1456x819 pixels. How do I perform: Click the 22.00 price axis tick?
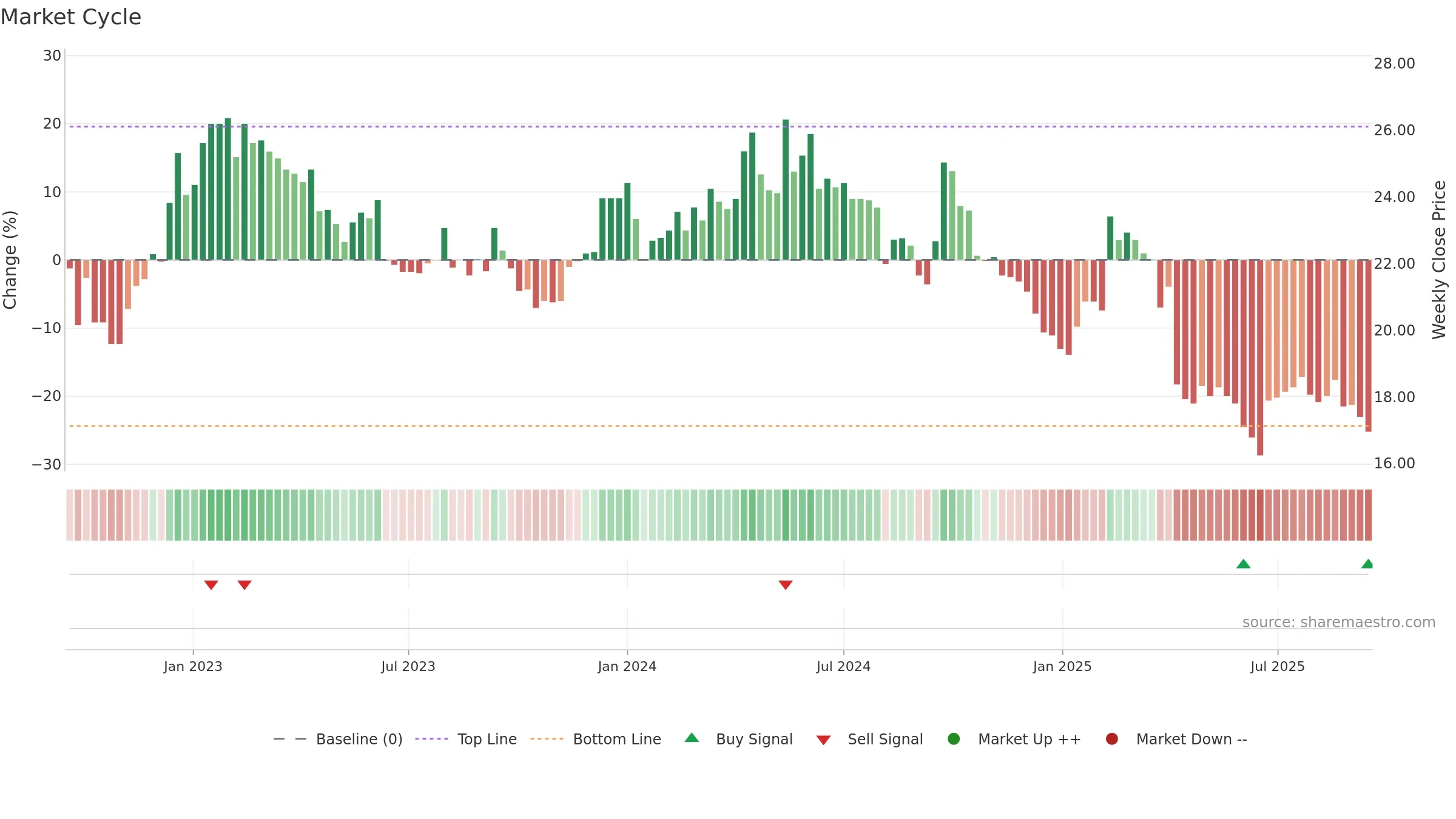click(x=1394, y=264)
